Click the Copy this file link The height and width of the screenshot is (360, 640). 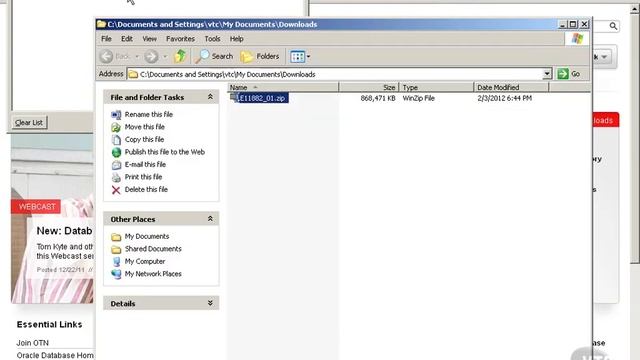coord(144,139)
